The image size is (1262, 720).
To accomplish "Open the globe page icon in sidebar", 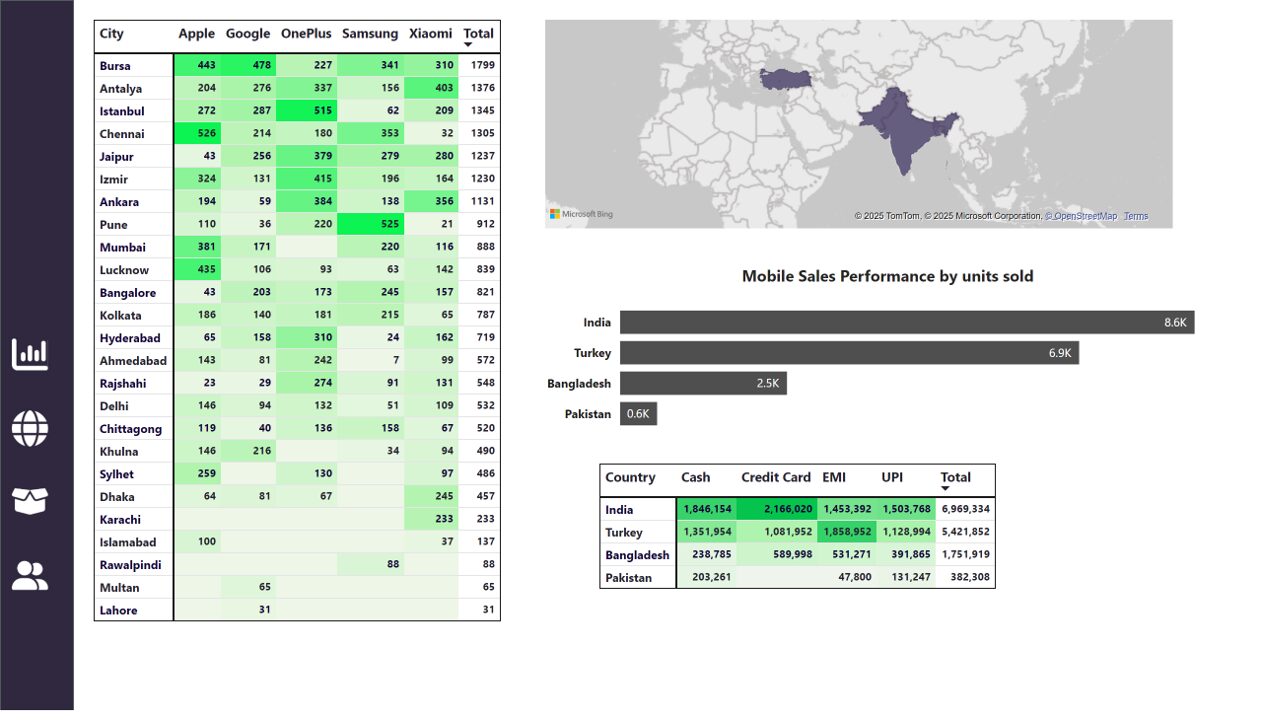I will (x=30, y=428).
